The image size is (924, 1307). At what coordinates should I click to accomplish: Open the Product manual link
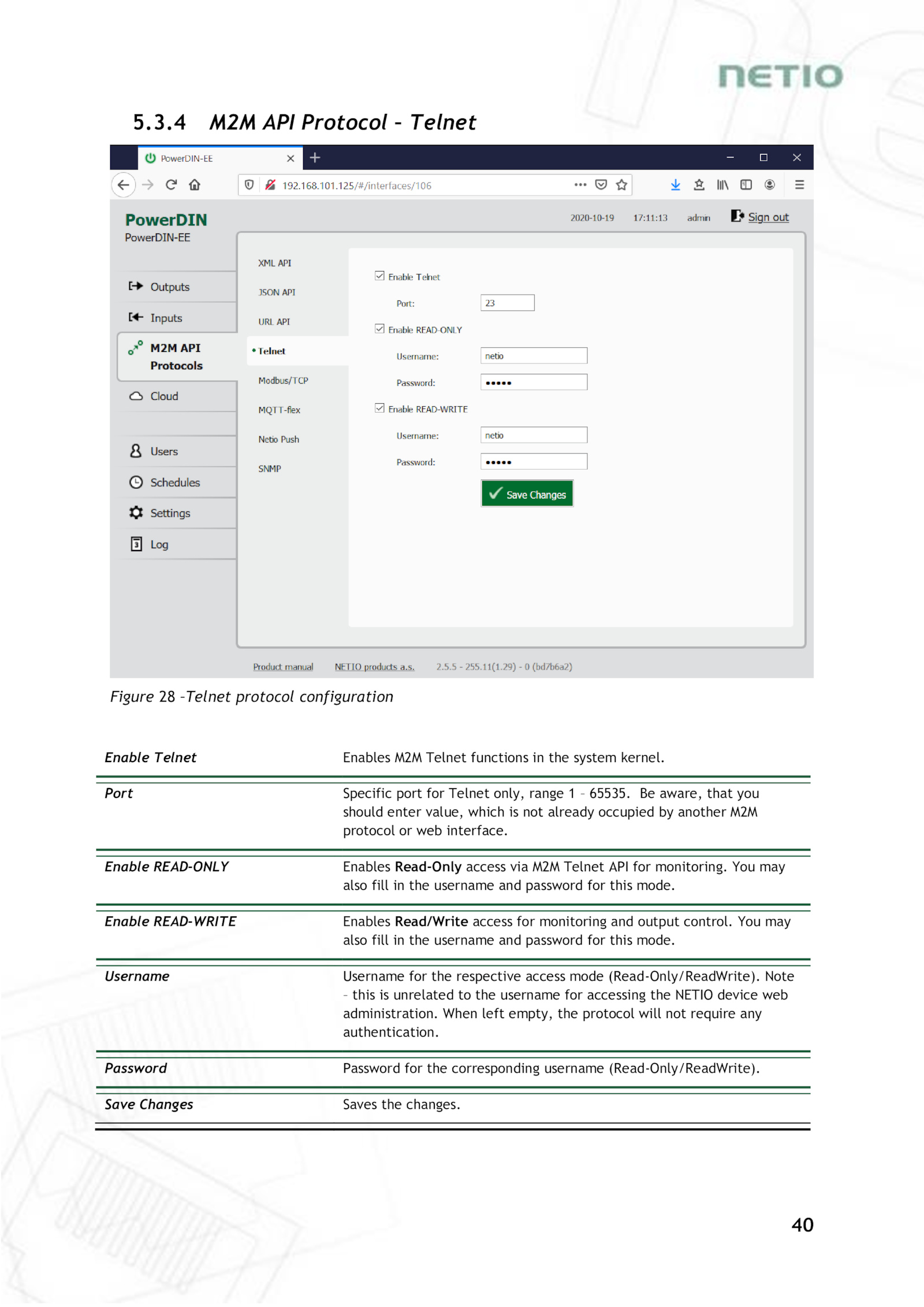point(283,667)
